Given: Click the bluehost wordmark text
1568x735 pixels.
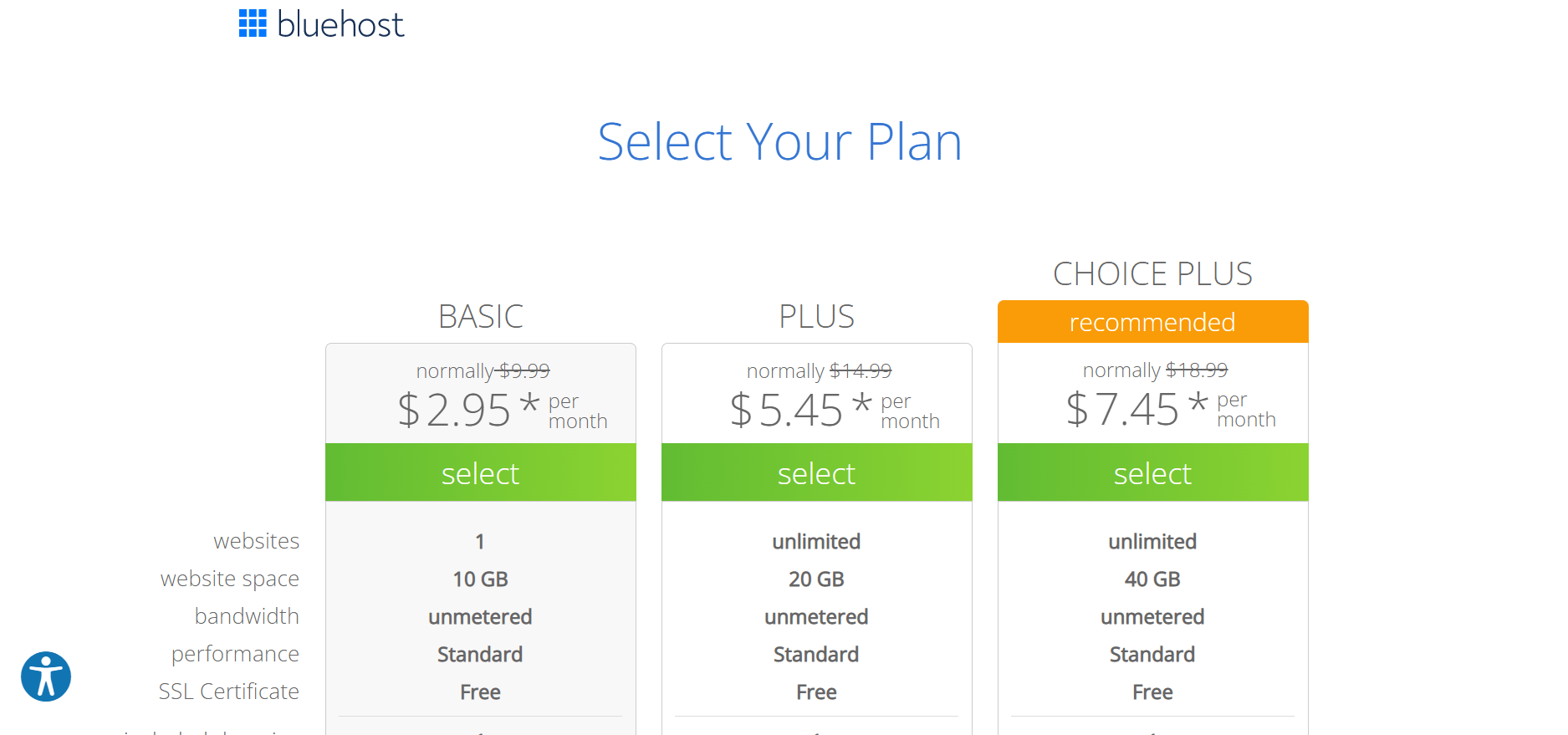Looking at the screenshot, I should pyautogui.click(x=340, y=24).
